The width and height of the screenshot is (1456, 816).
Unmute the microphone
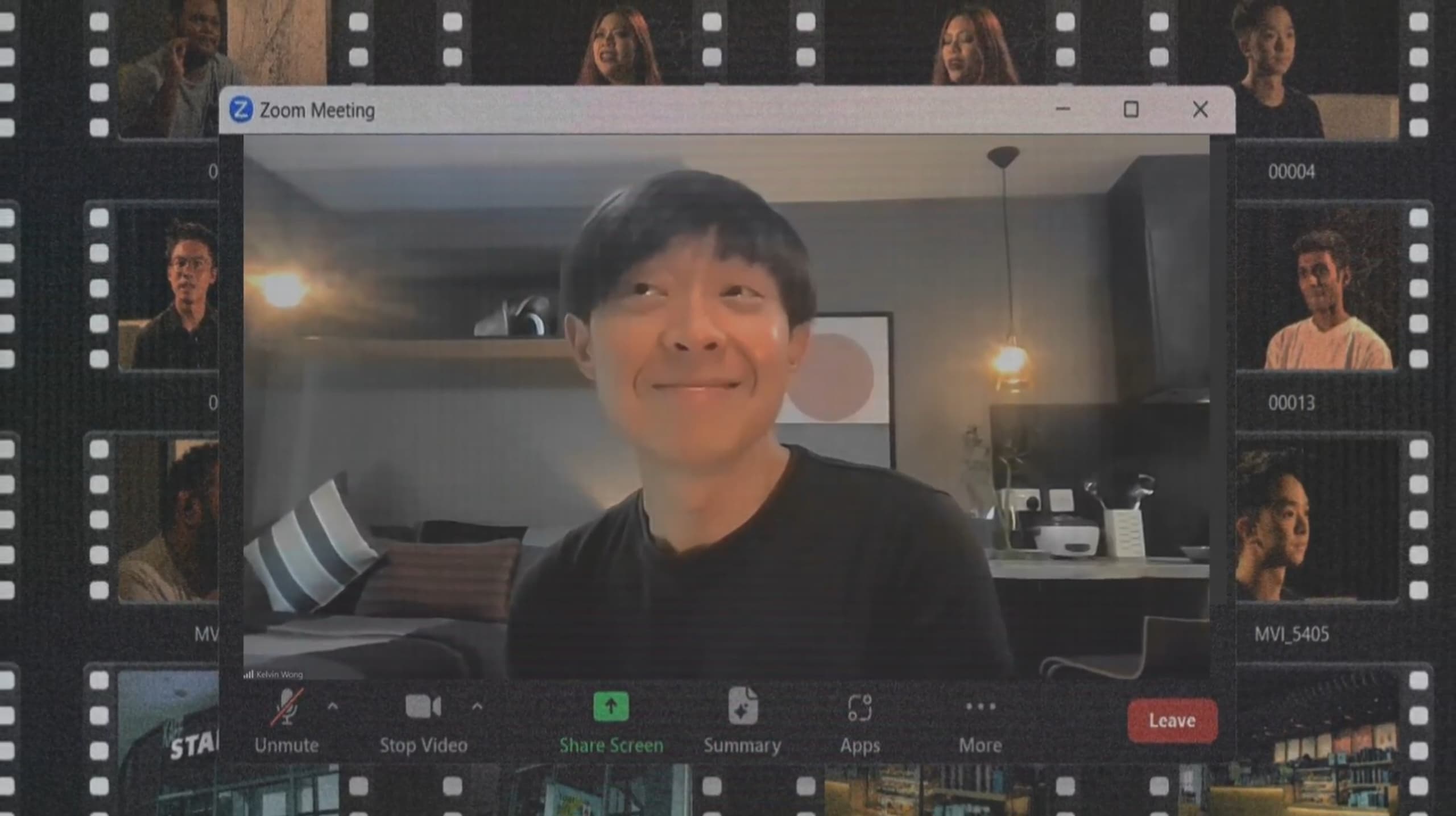pos(286,707)
